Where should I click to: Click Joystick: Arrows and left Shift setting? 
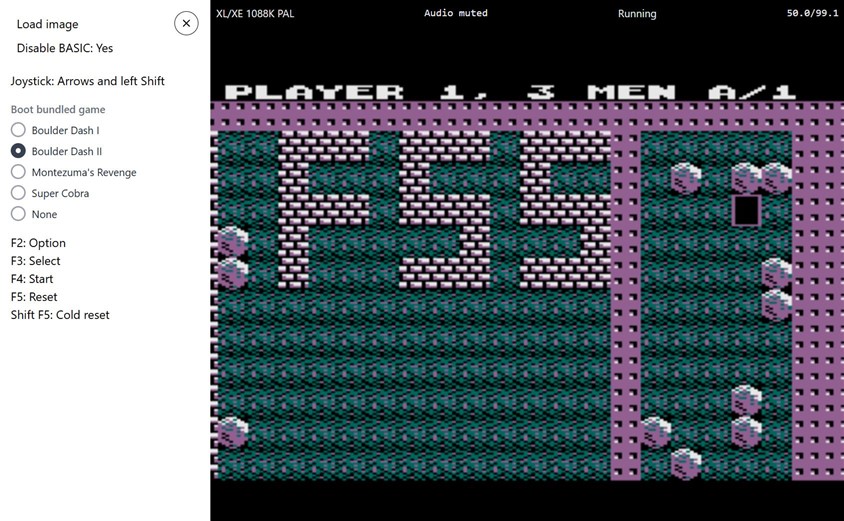point(87,81)
